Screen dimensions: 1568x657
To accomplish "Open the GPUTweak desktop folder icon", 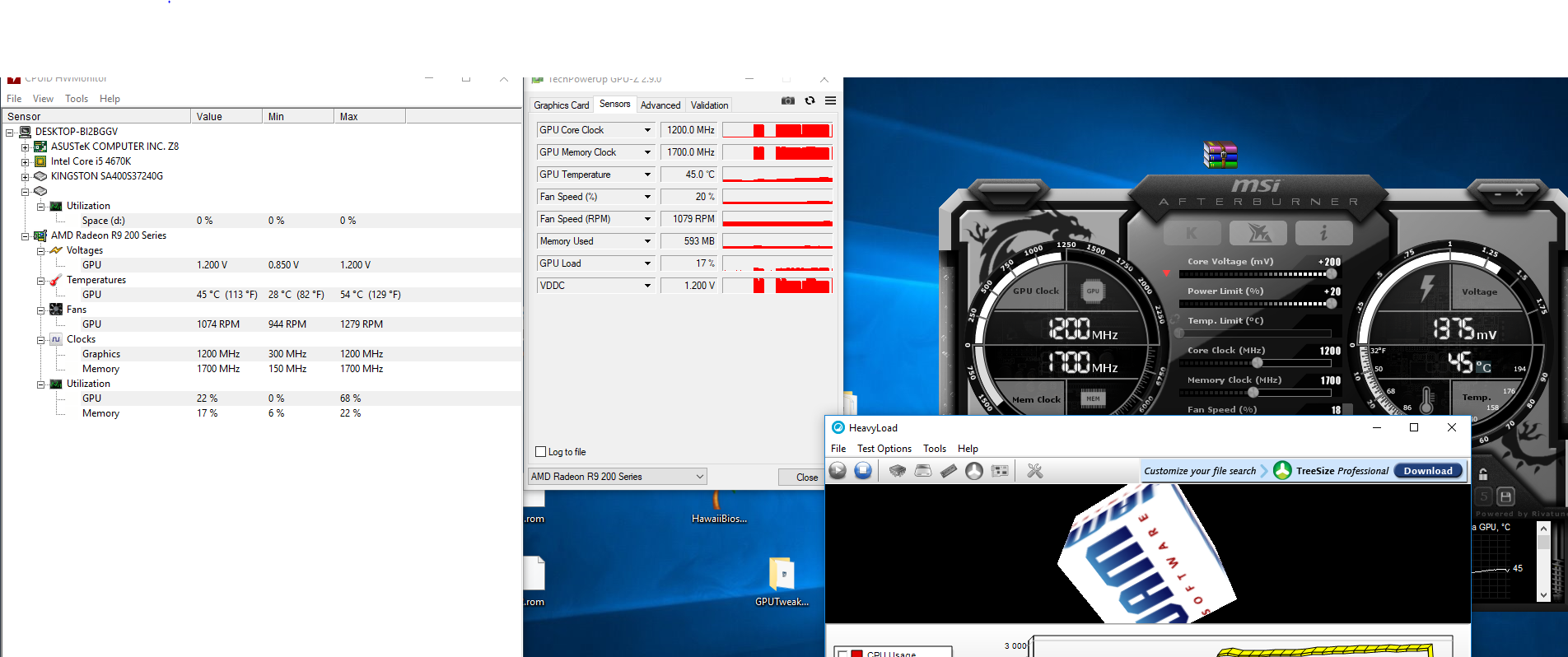I will (x=782, y=574).
